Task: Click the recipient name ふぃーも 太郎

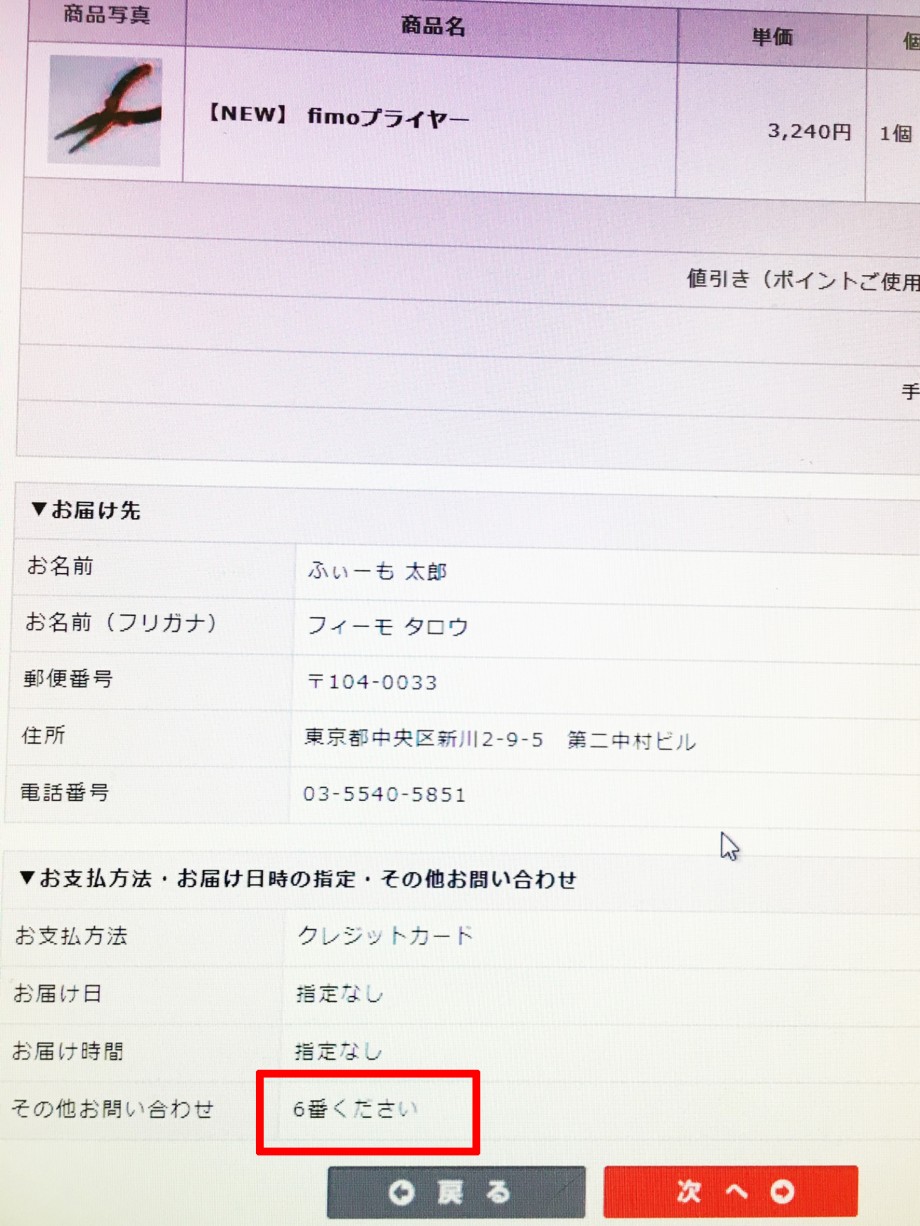Action: (x=377, y=571)
